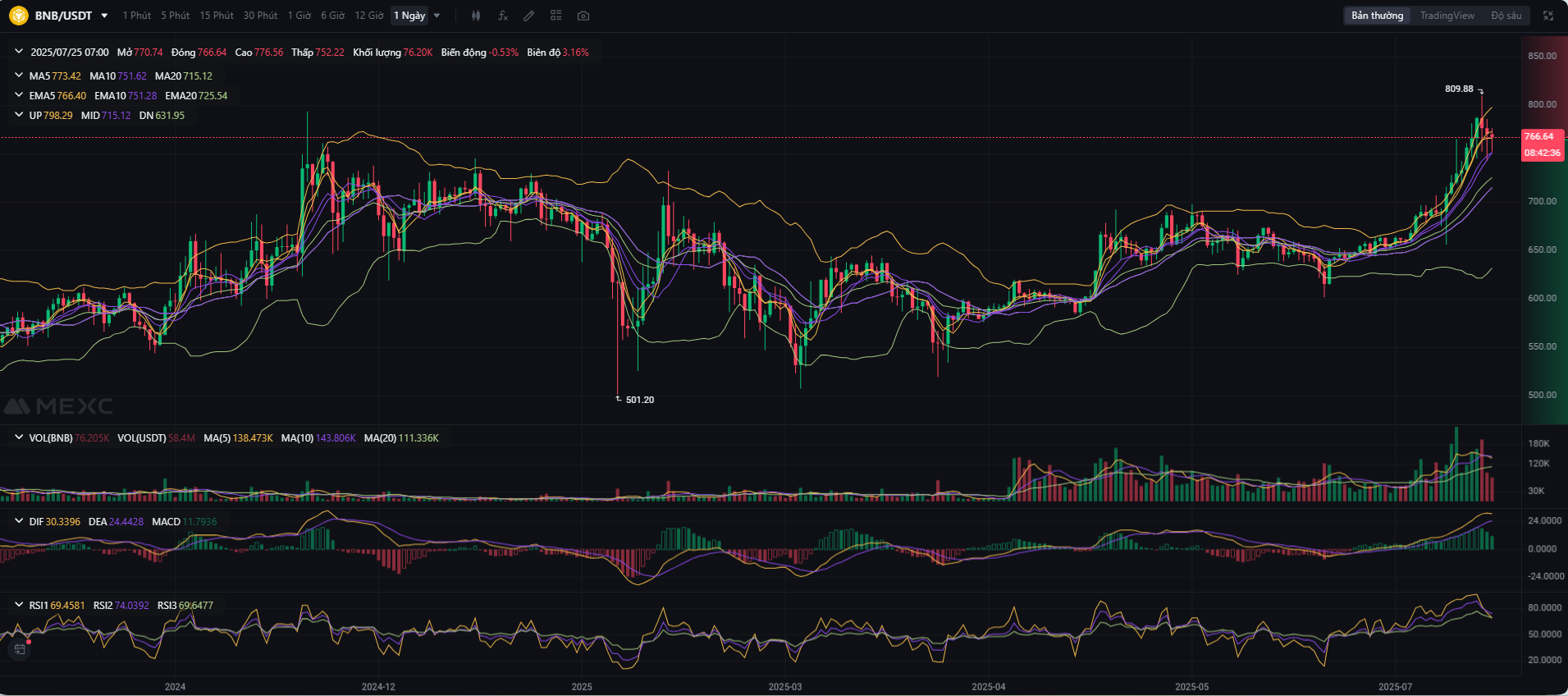Click the 180K volume axis label
This screenshot has width=1568, height=696.
[1538, 443]
